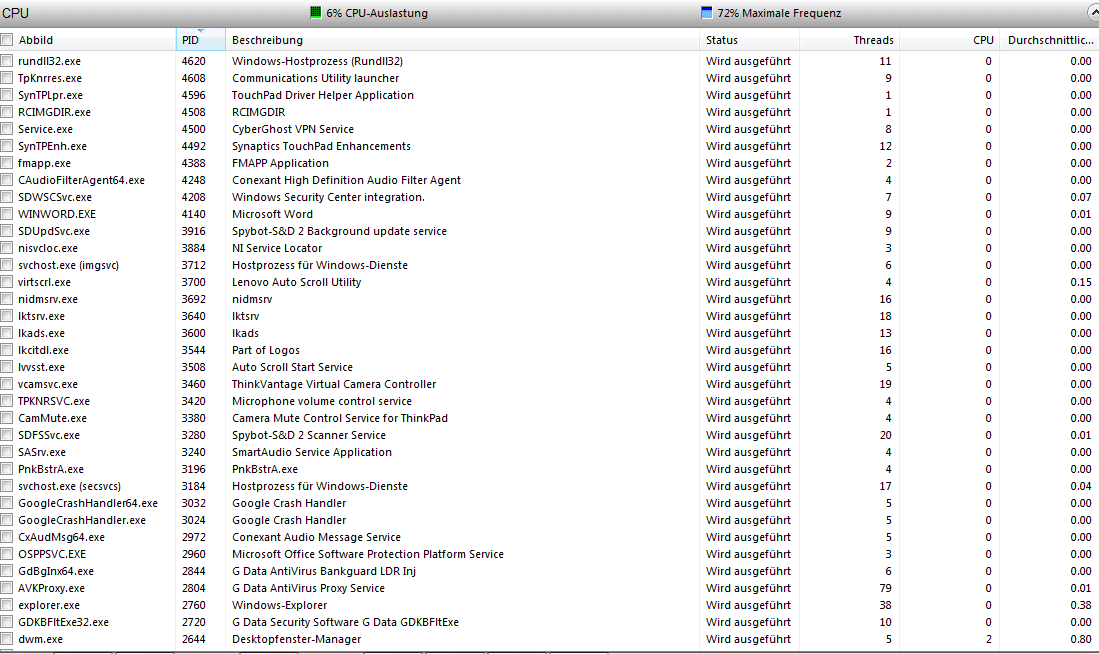
Task: Tick the svchost.exe (imgsvc) checkbox
Action: (x=7, y=265)
